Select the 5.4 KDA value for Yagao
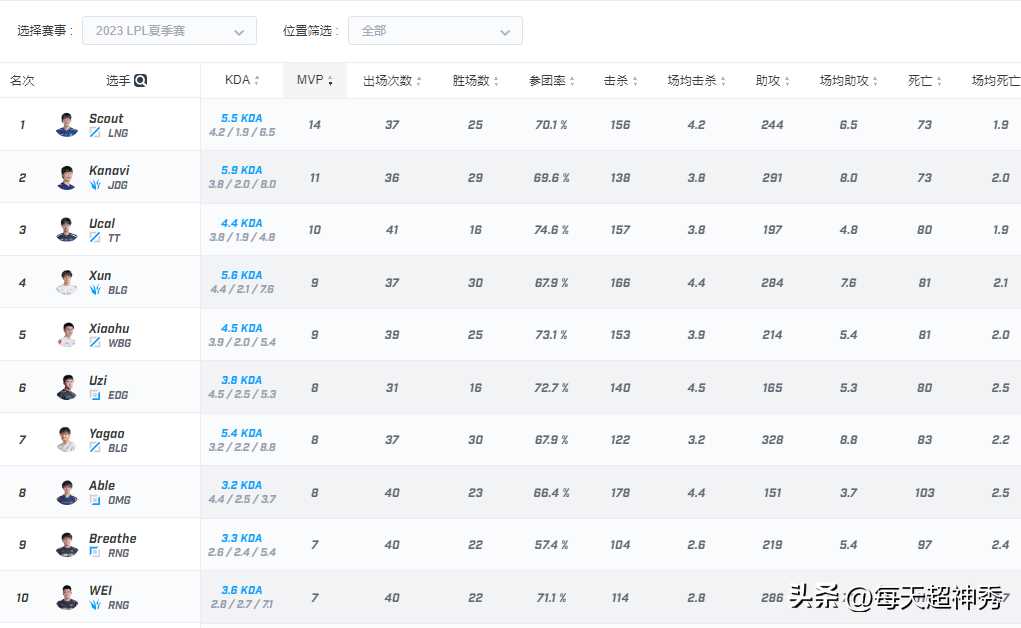Image resolution: width=1021 pixels, height=628 pixels. (x=242, y=433)
